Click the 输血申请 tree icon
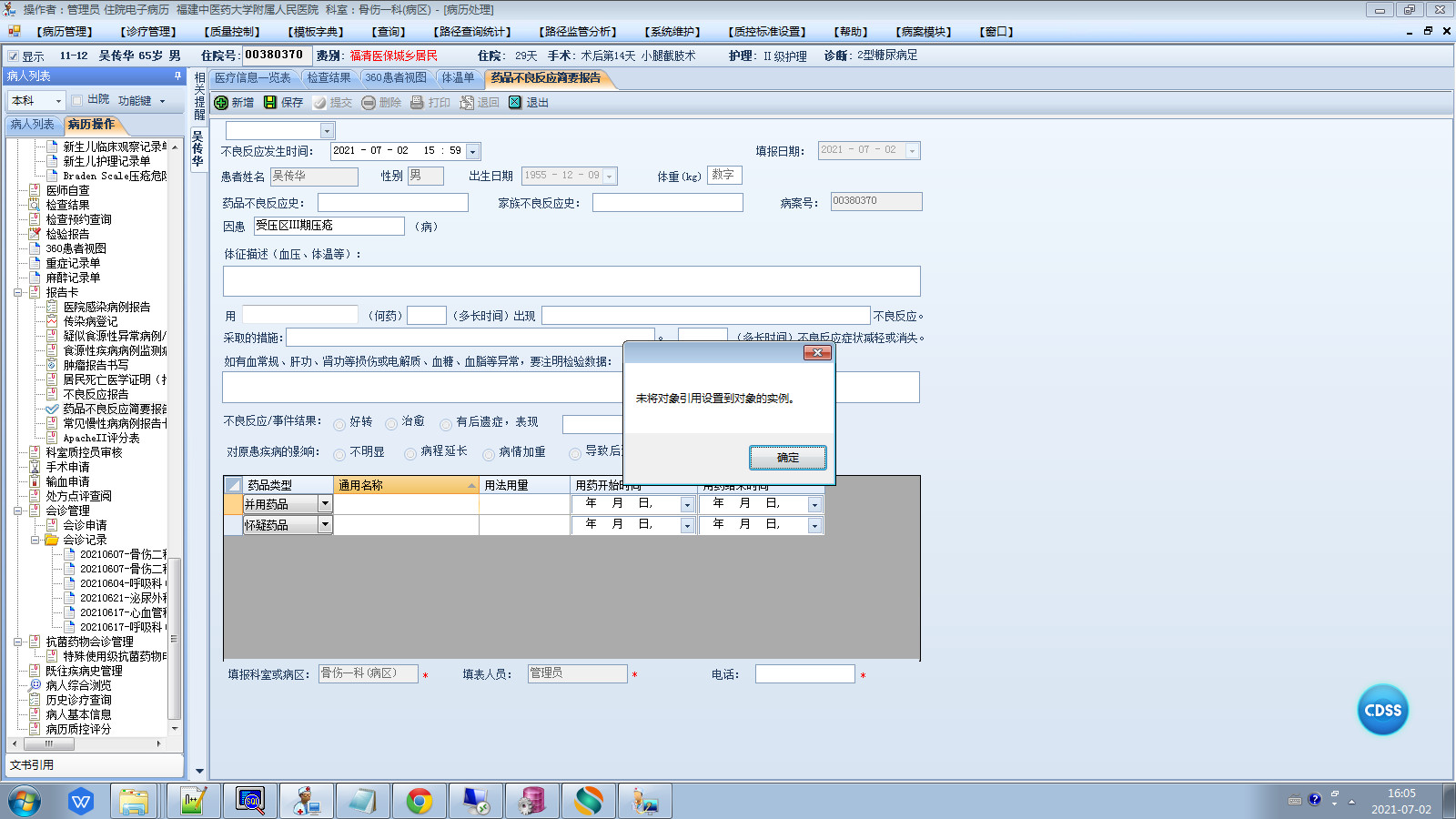Viewport: 1456px width, 819px height. coord(35,481)
